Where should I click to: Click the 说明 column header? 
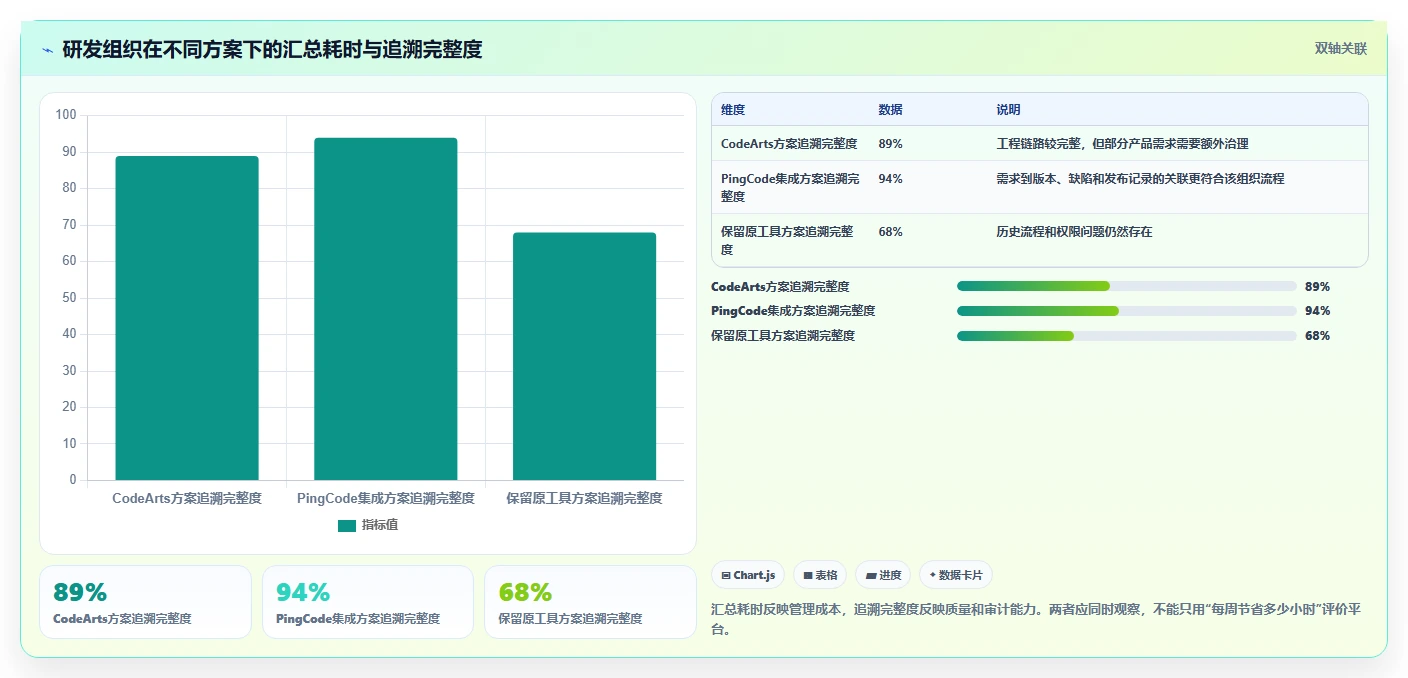coord(1008,110)
